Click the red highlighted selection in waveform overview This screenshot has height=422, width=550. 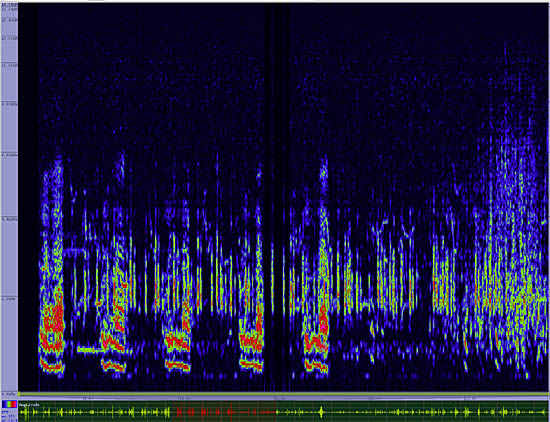224,411
